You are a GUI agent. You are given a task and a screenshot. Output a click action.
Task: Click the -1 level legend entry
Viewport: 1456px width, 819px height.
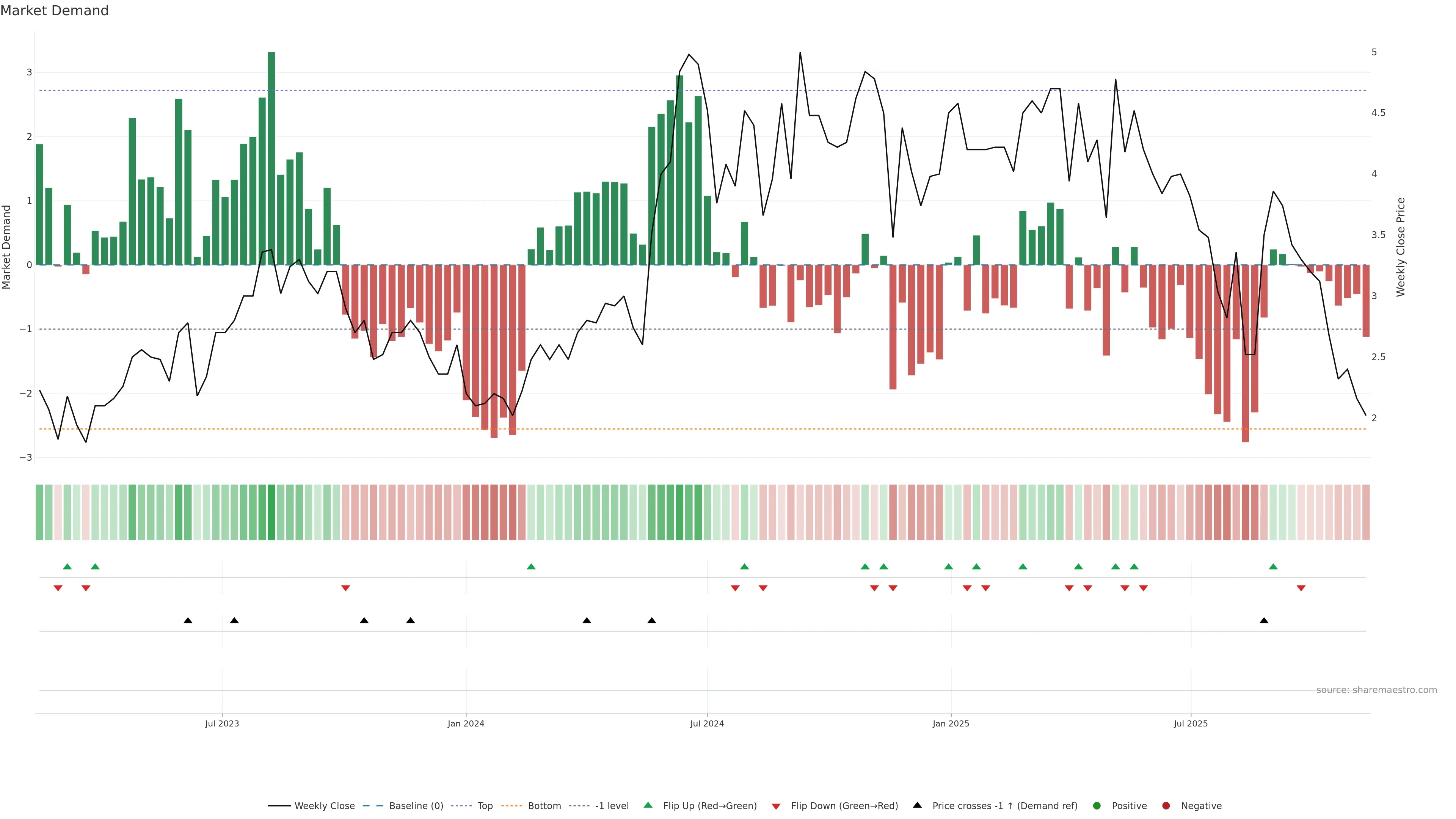pyautogui.click(x=612, y=806)
